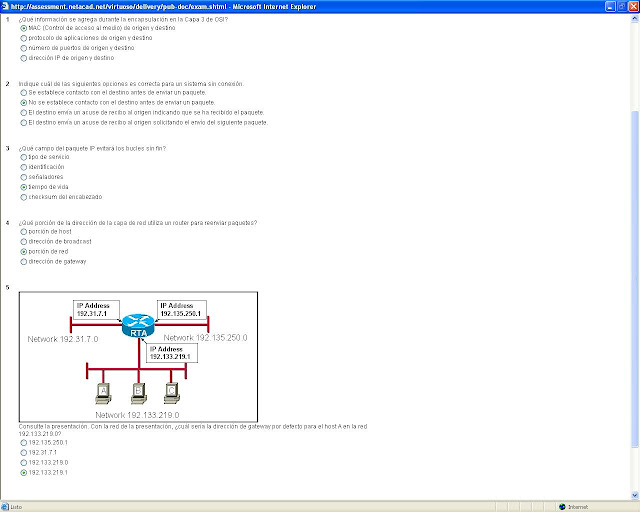Choose 'dirección de broadcast' answer
640x512 pixels.
(x=24, y=242)
